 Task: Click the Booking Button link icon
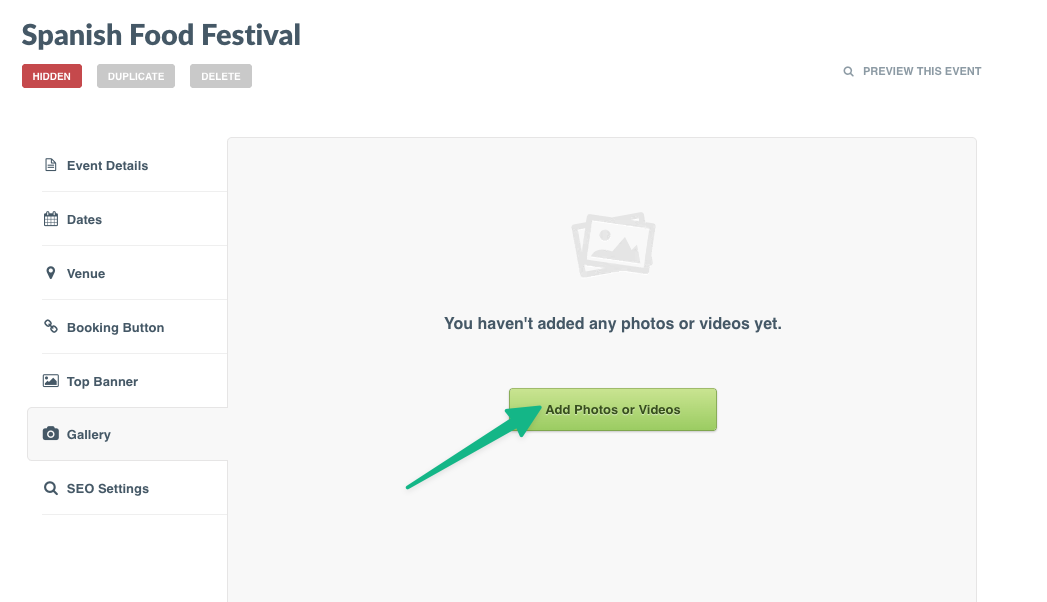50,327
